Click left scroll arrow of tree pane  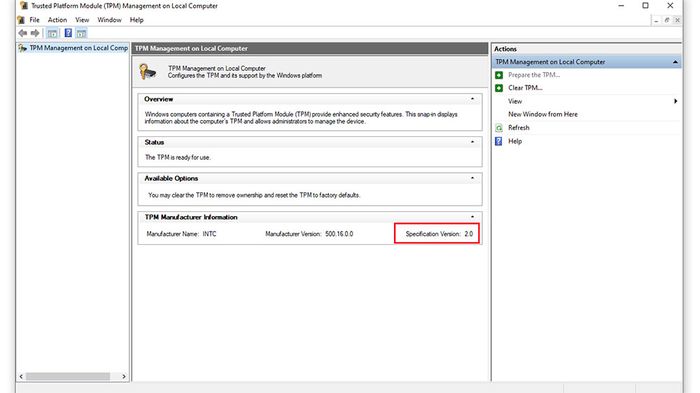[x=21, y=376]
